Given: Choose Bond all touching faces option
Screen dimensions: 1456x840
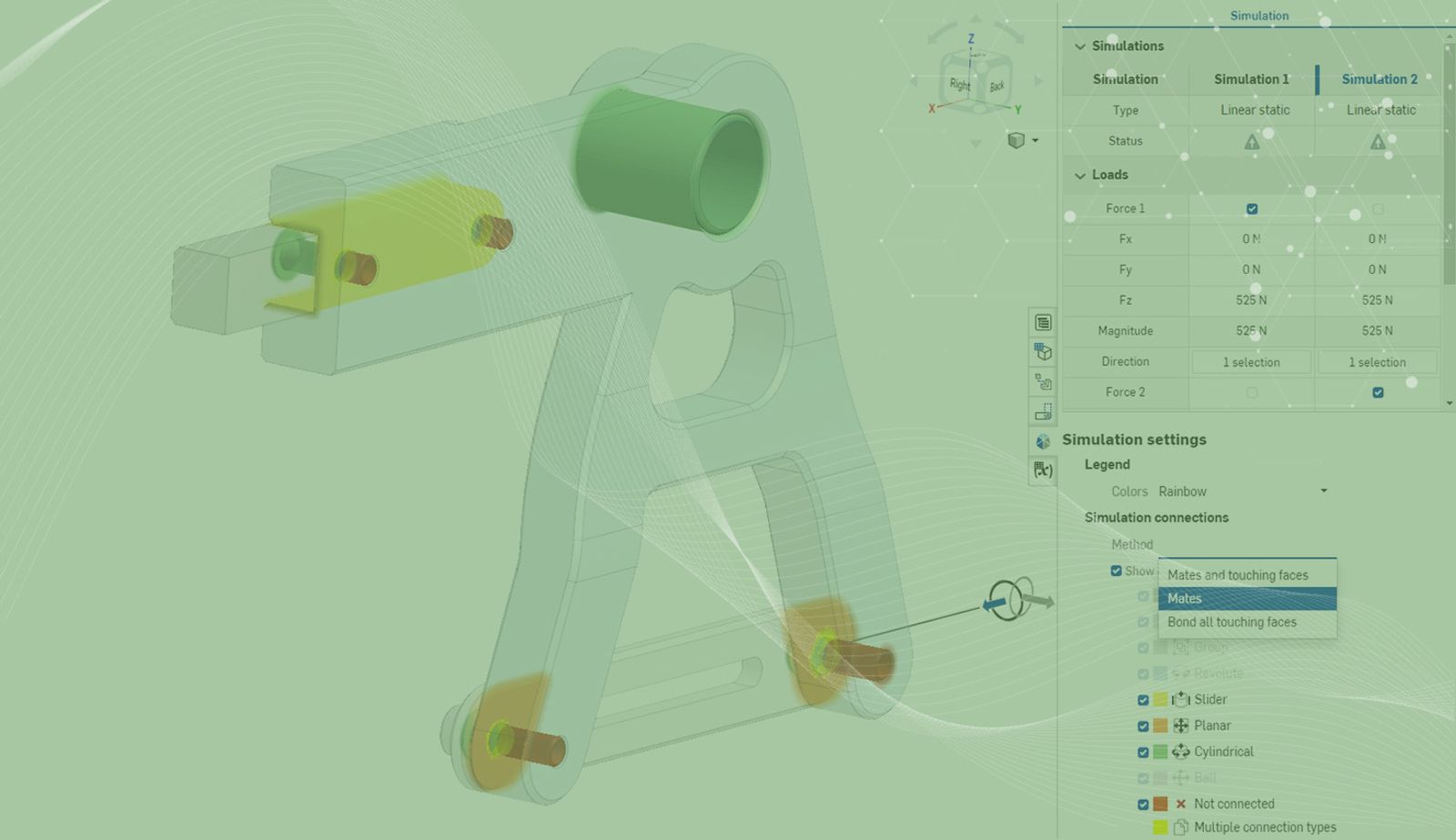Looking at the screenshot, I should (x=1232, y=622).
